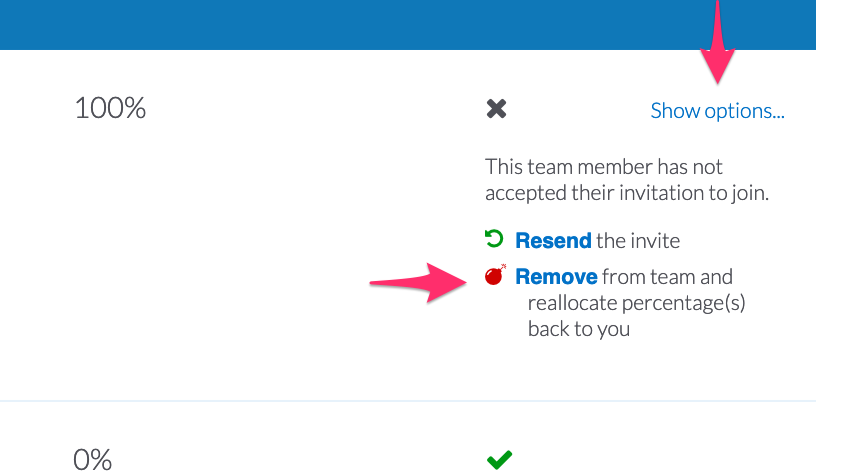Image resolution: width=844 pixels, height=475 pixels.
Task: Click the gray X status icon
Action: [496, 109]
